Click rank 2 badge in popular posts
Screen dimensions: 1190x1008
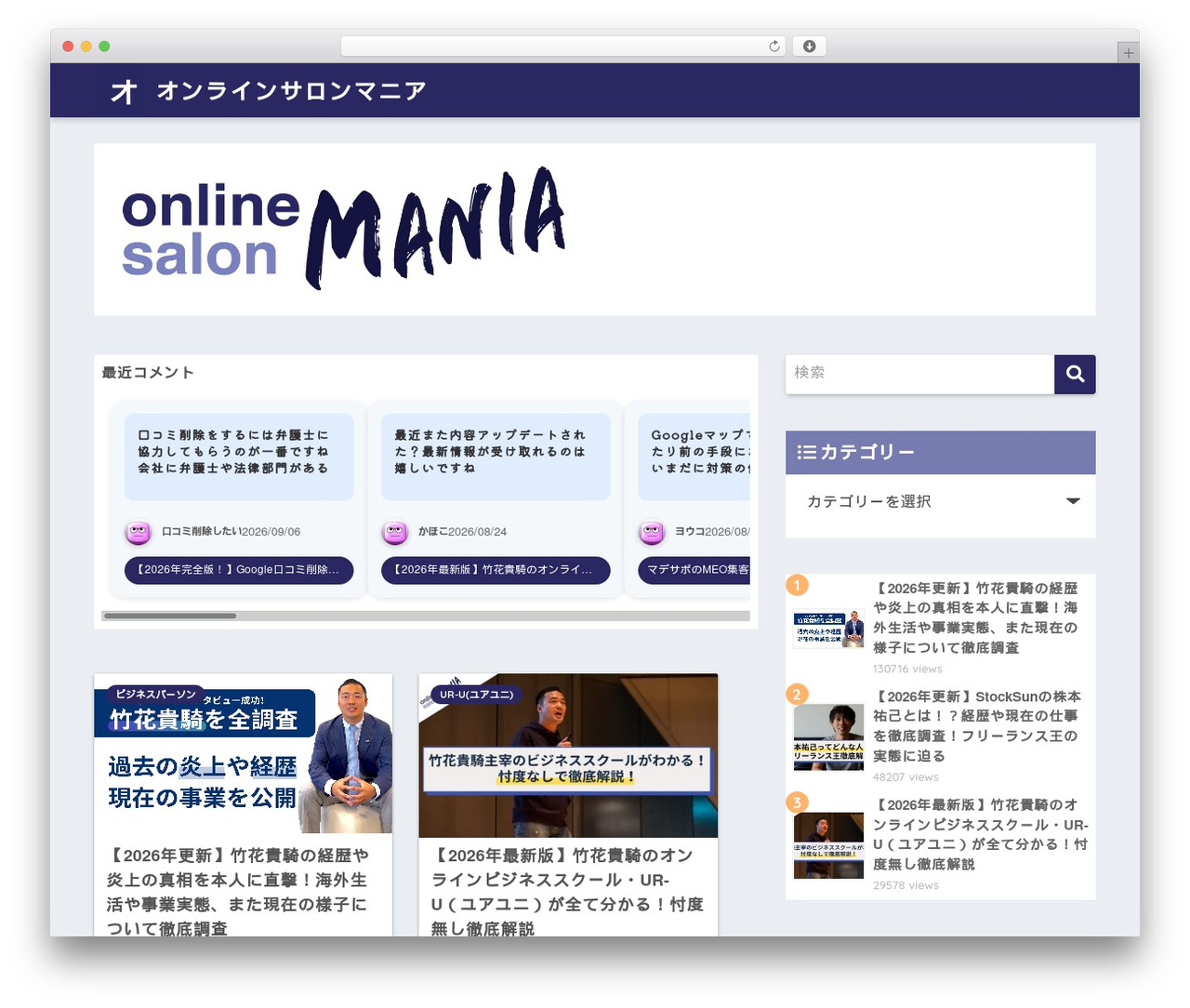pos(797,694)
